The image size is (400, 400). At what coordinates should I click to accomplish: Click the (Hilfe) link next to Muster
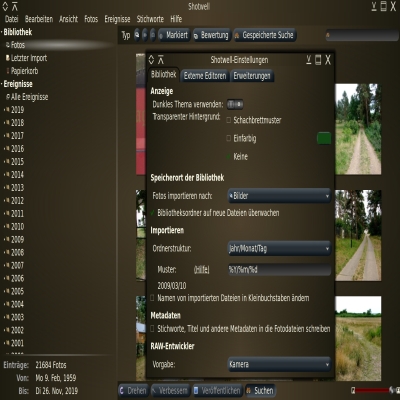pyautogui.click(x=202, y=270)
